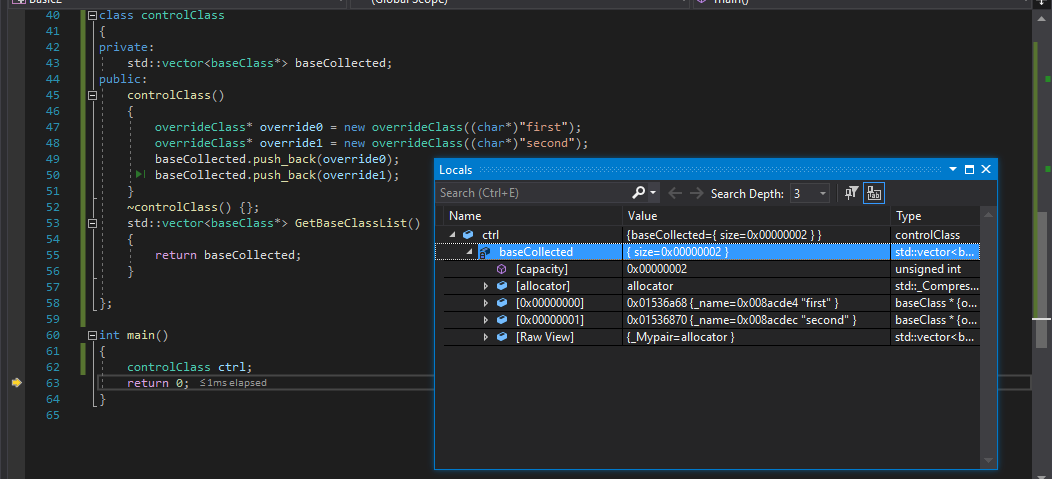Click the cube icon beside [allocator]
The width and height of the screenshot is (1052, 479).
pyautogui.click(x=501, y=286)
